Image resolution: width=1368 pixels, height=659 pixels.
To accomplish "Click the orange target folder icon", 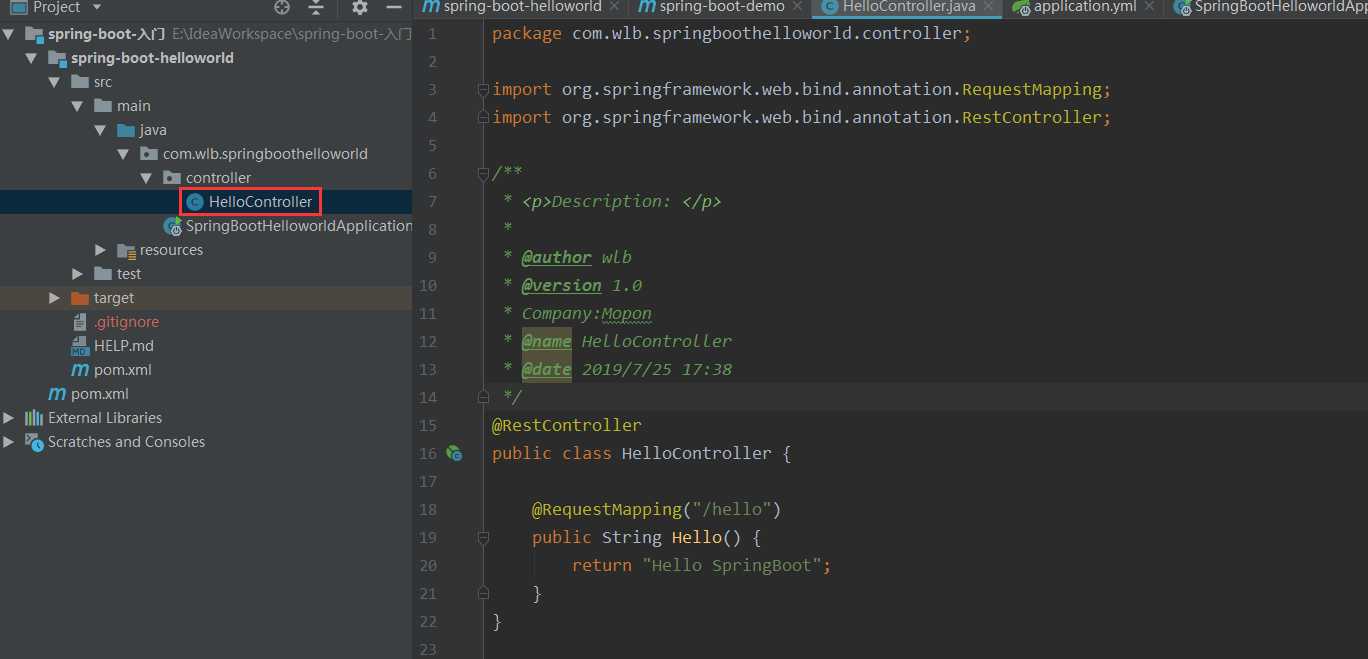I will tap(80, 298).
